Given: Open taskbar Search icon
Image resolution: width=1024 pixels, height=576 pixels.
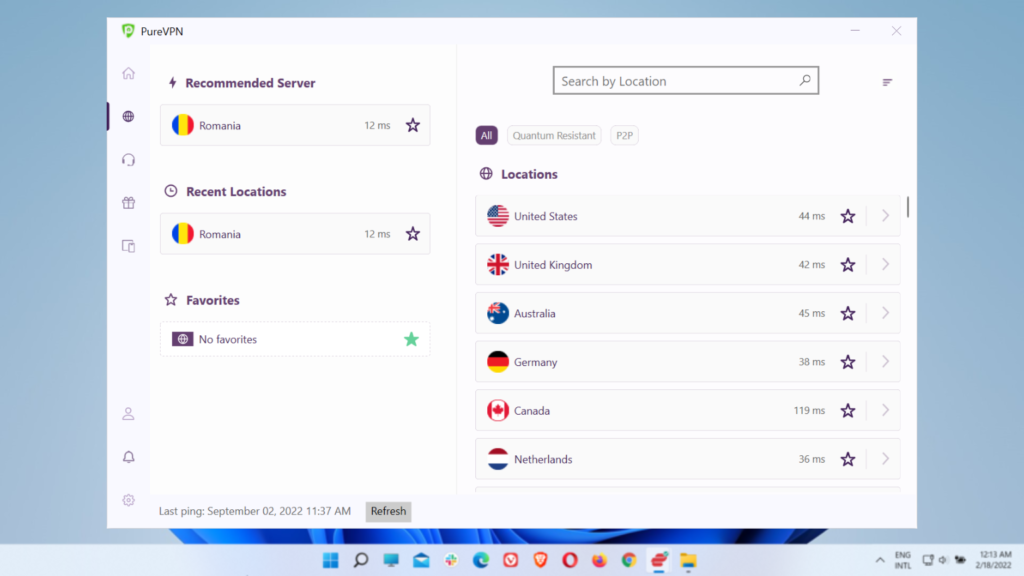Looking at the screenshot, I should [361, 560].
